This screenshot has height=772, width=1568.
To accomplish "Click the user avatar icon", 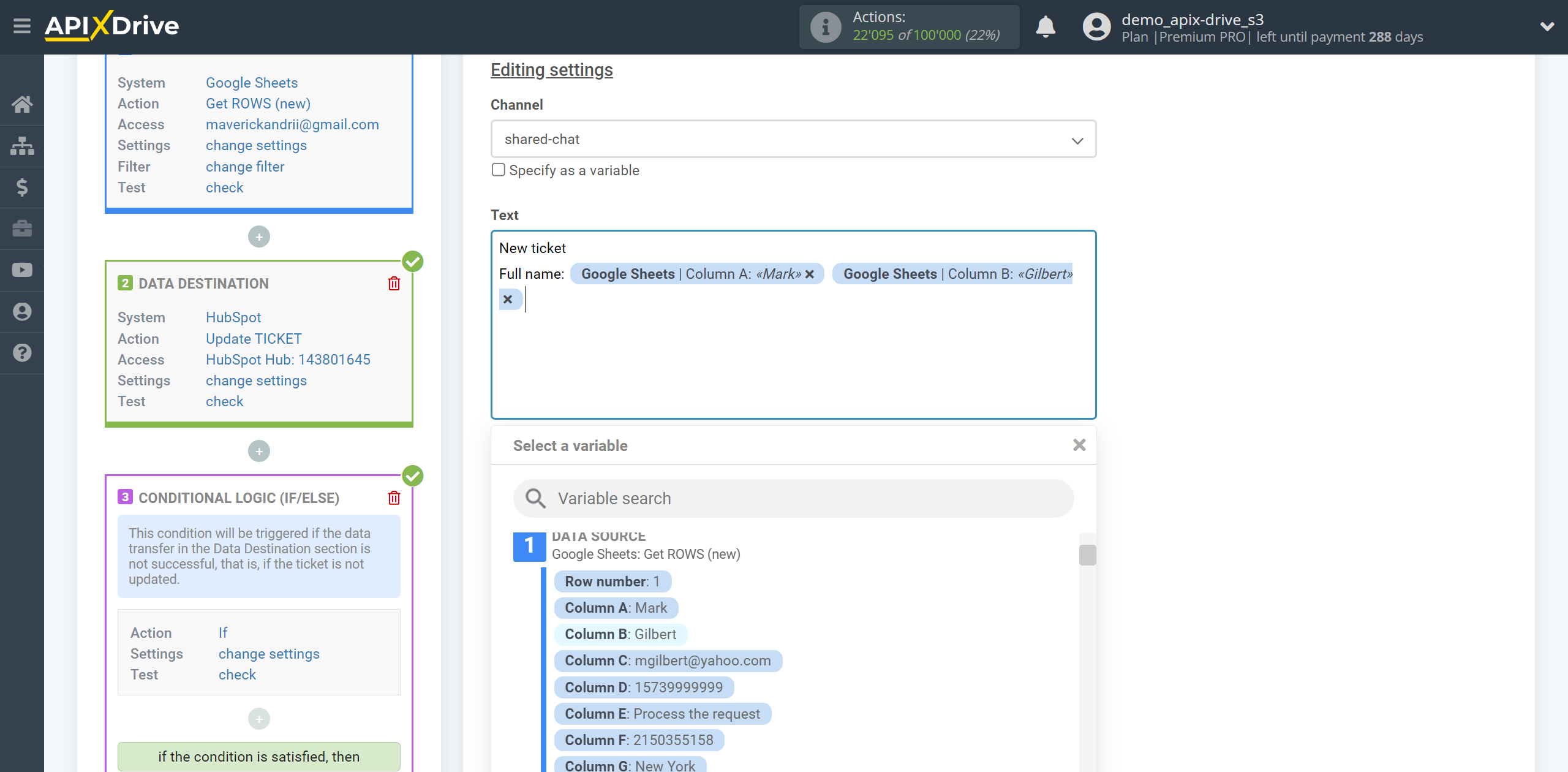I will click(1096, 27).
